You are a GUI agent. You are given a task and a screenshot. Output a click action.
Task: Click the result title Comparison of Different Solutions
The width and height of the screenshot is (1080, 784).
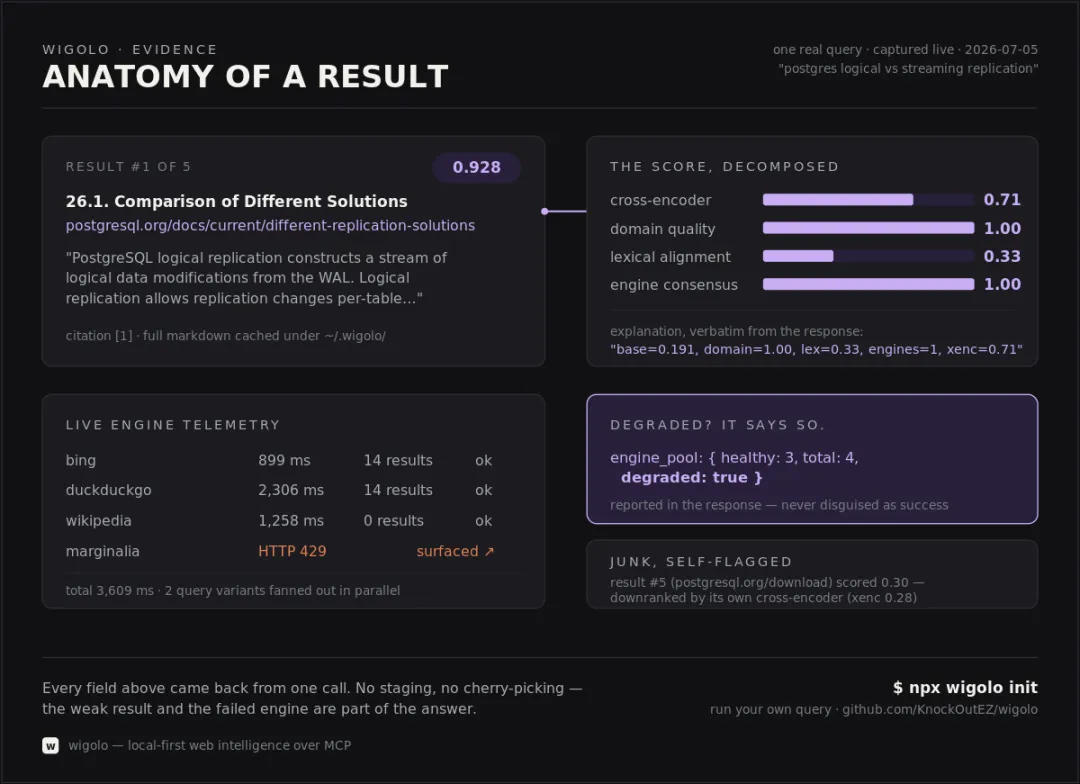point(236,201)
